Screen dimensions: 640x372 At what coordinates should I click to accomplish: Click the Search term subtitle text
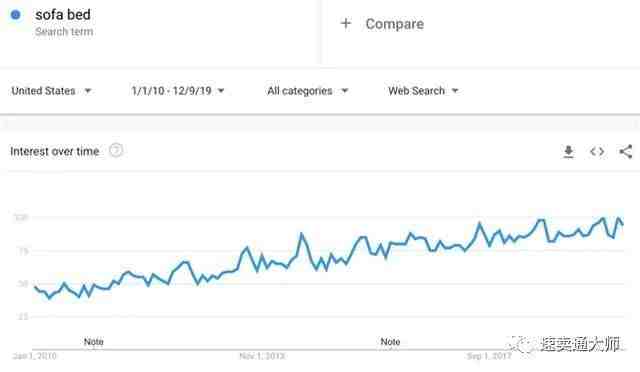[64, 31]
